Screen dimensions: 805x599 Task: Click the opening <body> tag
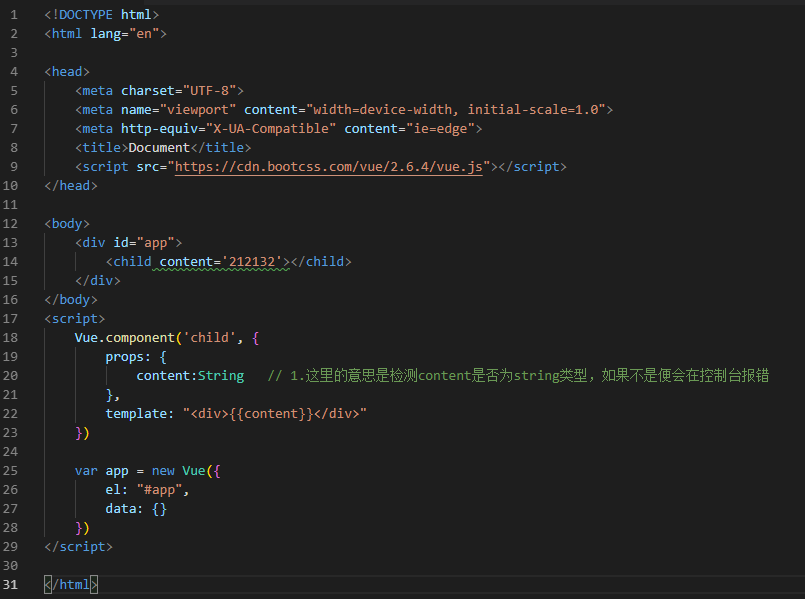tap(67, 224)
